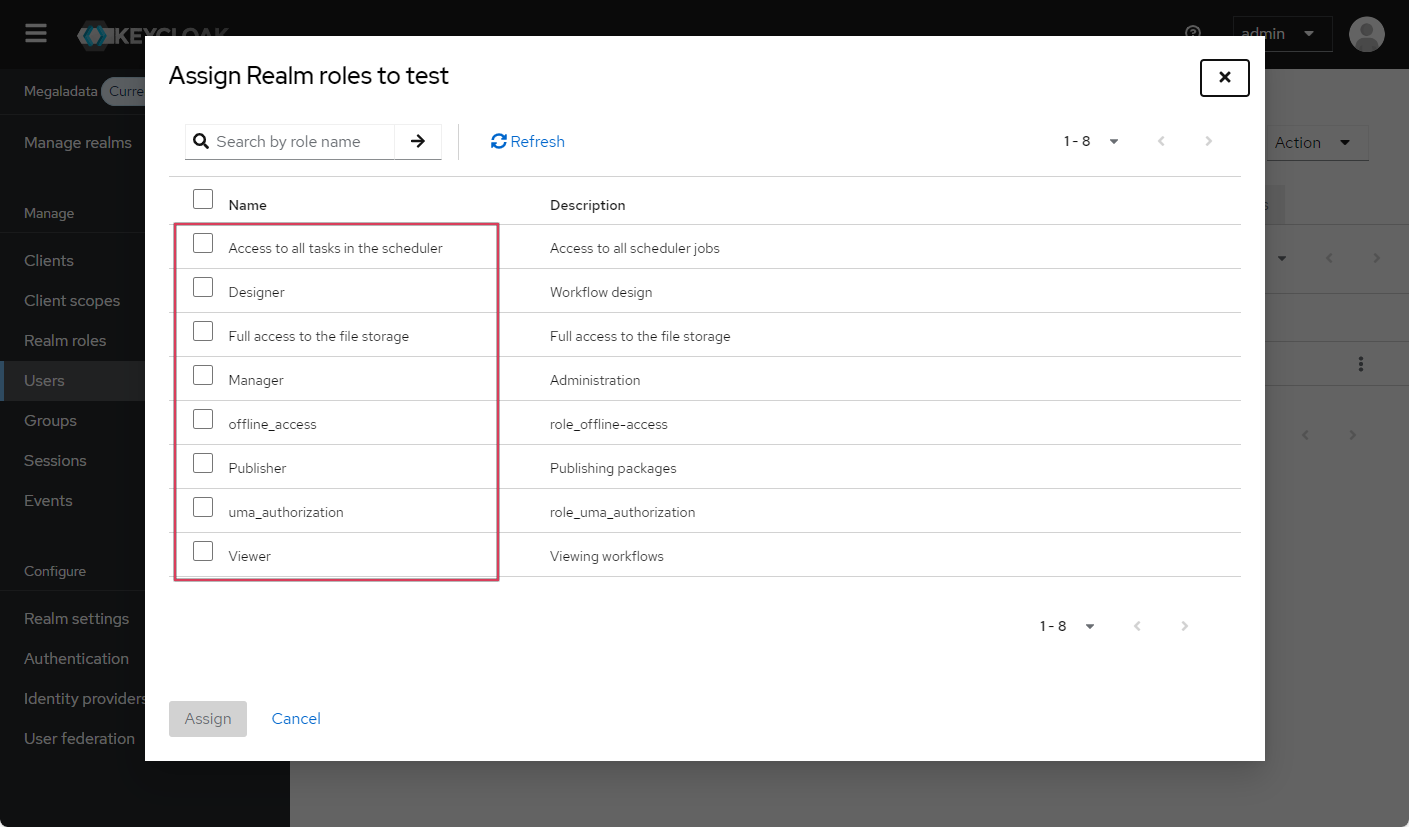
Task: Open Groups in the sidebar
Action: coord(50,420)
